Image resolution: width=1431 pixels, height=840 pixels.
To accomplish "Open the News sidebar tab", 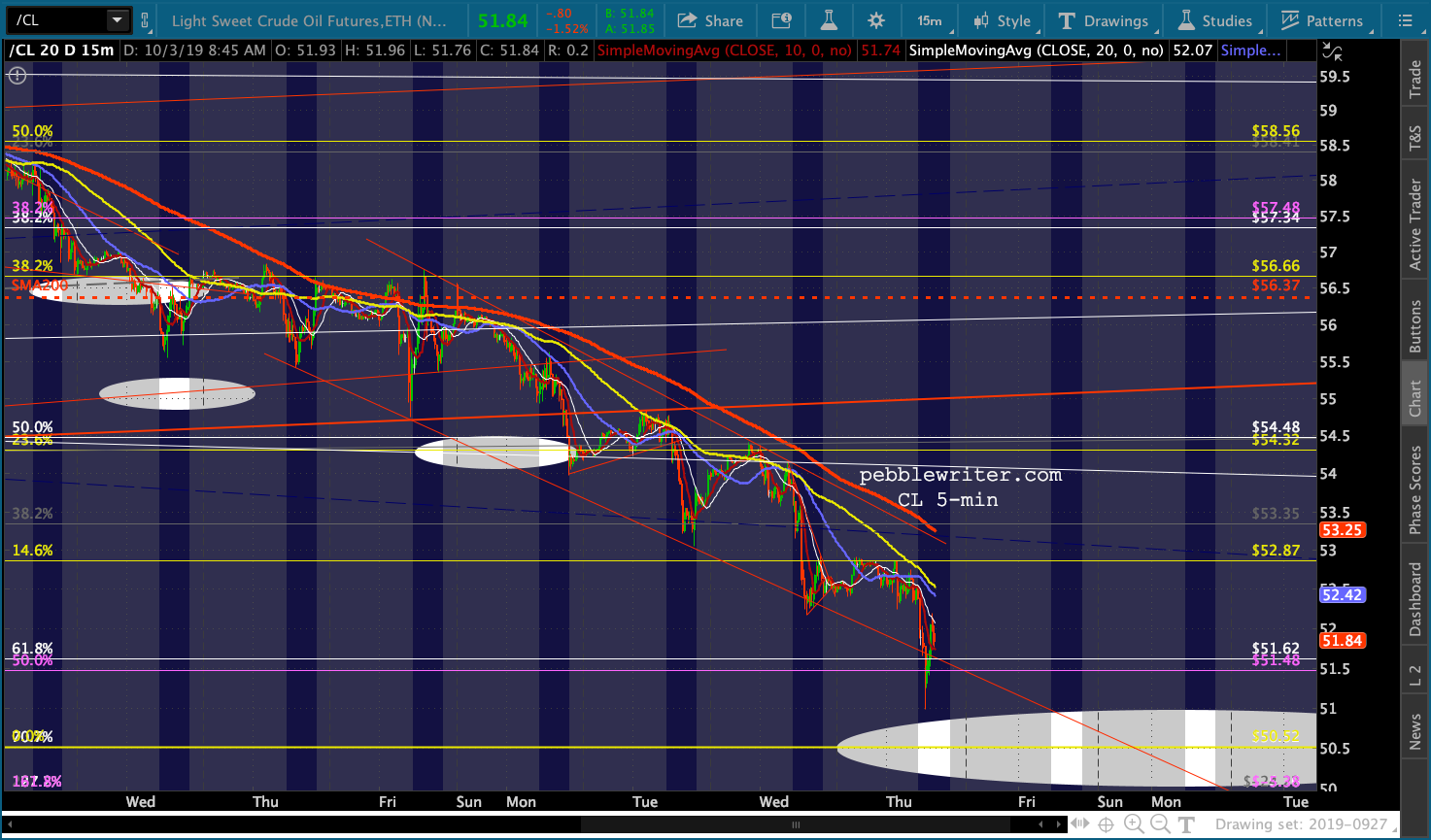I will click(1415, 732).
